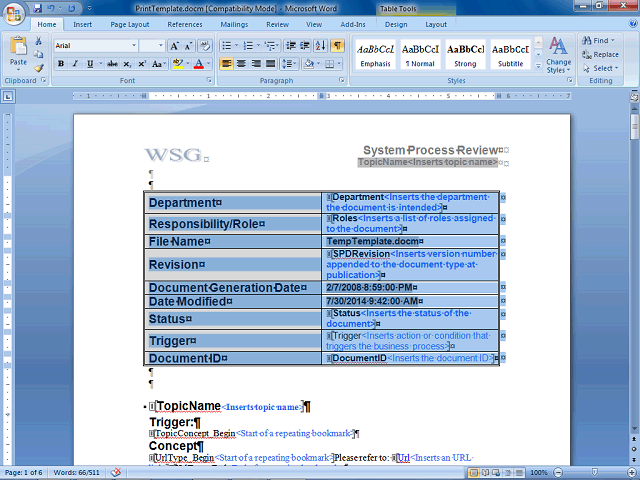This screenshot has width=640, height=480.
Task: Open font color dropdown arrow
Action: point(209,64)
